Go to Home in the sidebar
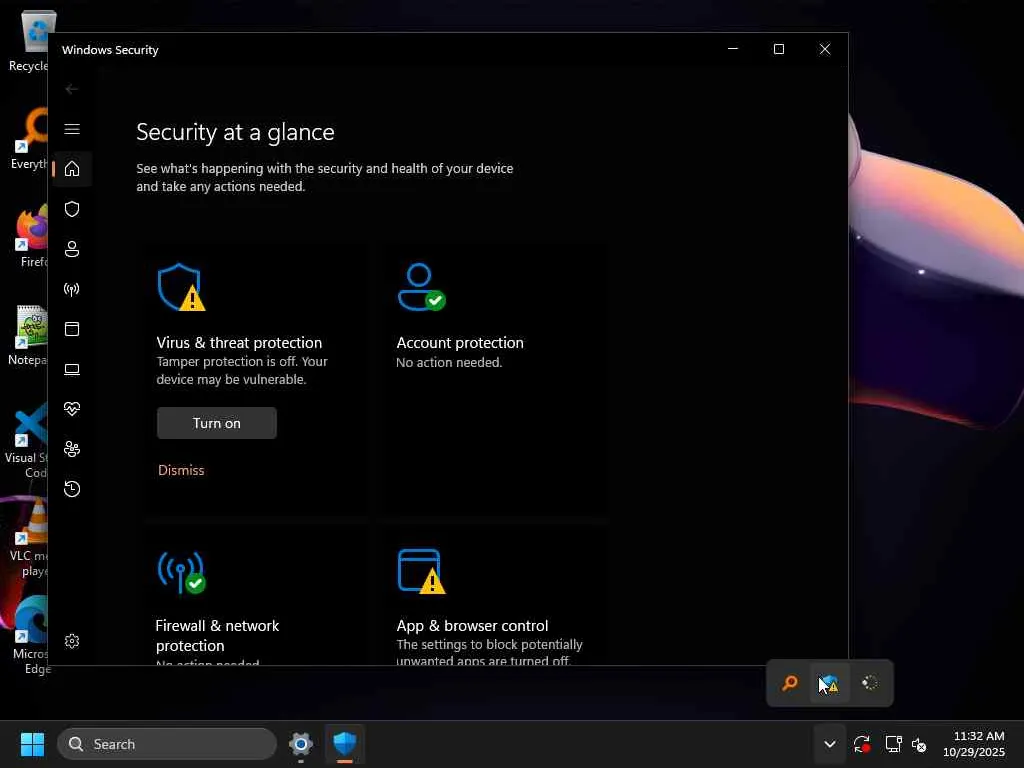The height and width of the screenshot is (768, 1024). click(x=72, y=168)
